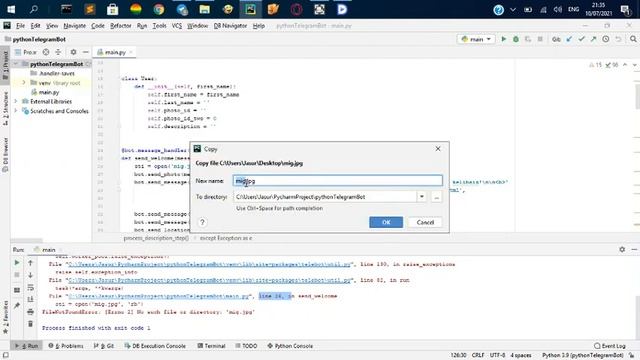Open the TODO tool window tab
The width and height of the screenshot is (640, 360).
coord(246,346)
